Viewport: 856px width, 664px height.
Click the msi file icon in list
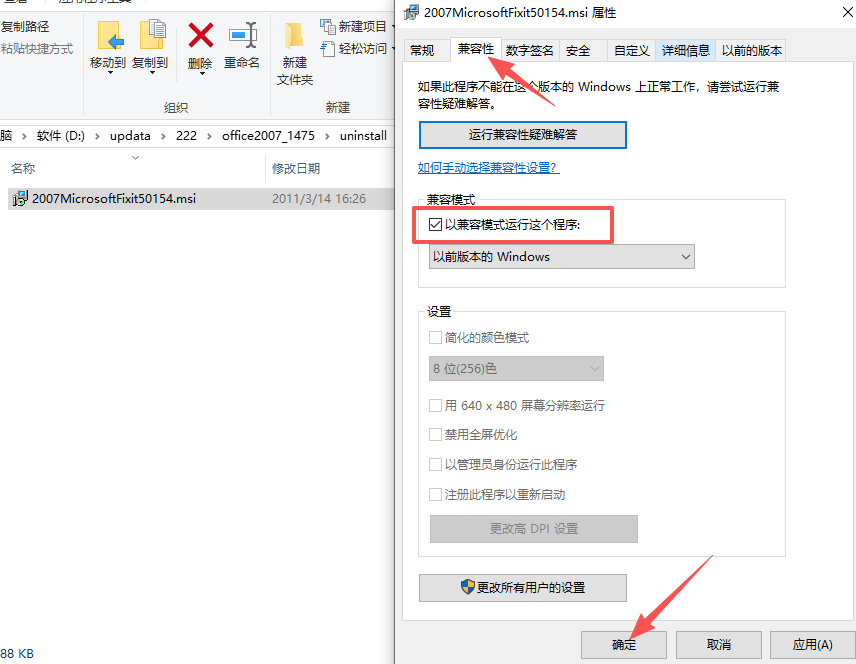click(x=20, y=198)
